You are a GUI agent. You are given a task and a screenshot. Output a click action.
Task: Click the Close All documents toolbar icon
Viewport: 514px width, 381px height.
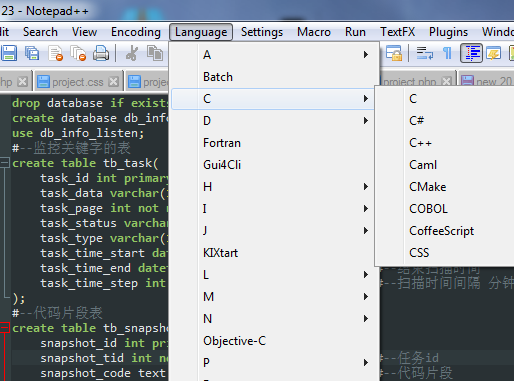[x=78, y=53]
